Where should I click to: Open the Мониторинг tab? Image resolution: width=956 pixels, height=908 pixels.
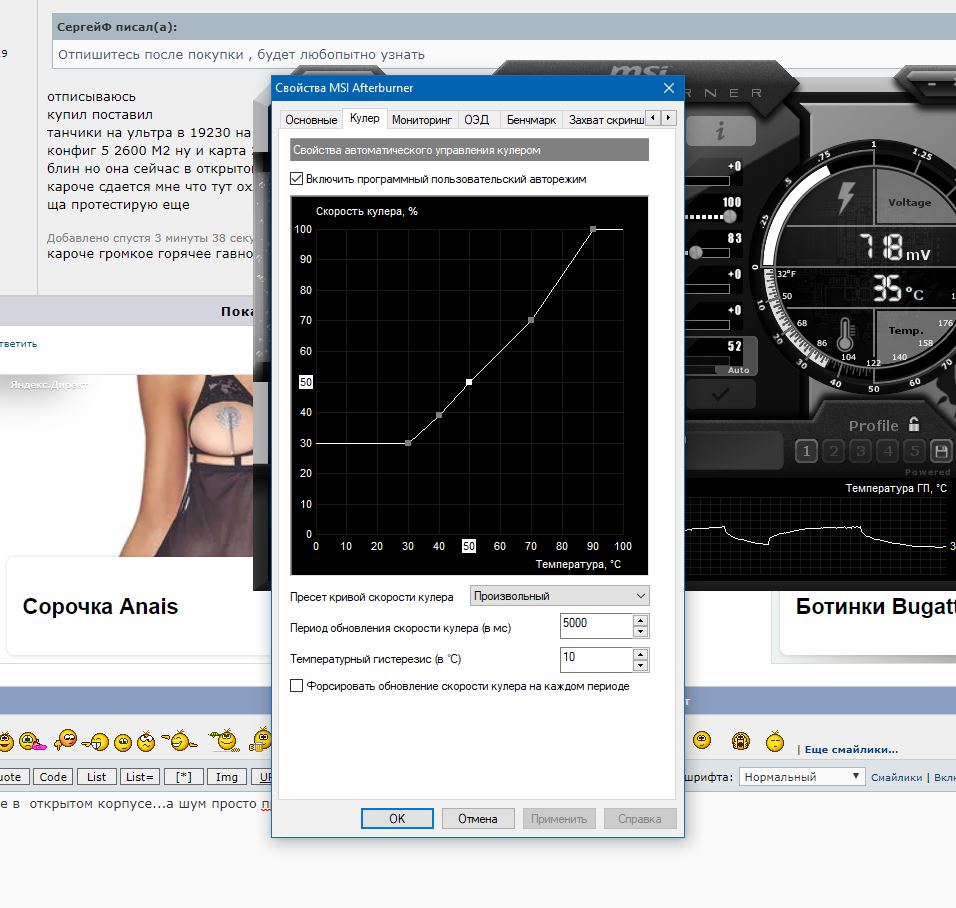click(422, 120)
